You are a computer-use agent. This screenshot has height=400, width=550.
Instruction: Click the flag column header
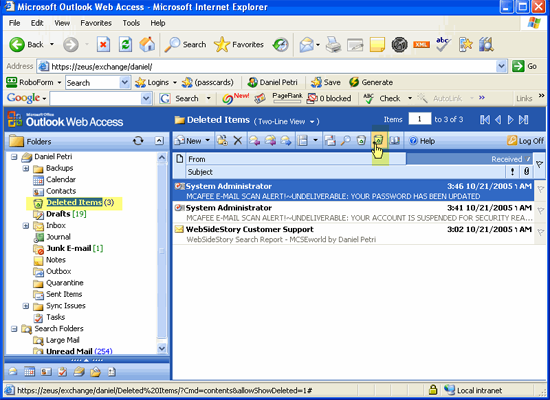pos(539,164)
